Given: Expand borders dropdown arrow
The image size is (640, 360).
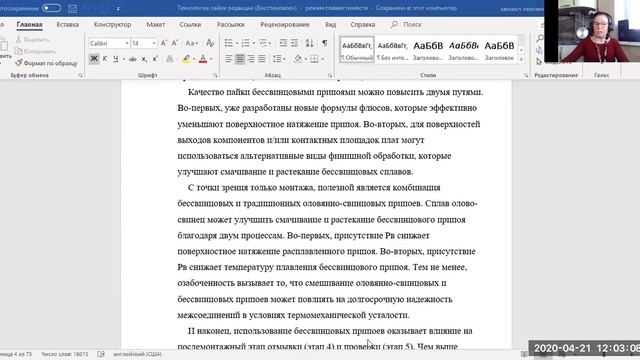Looking at the screenshot, I should coord(322,59).
